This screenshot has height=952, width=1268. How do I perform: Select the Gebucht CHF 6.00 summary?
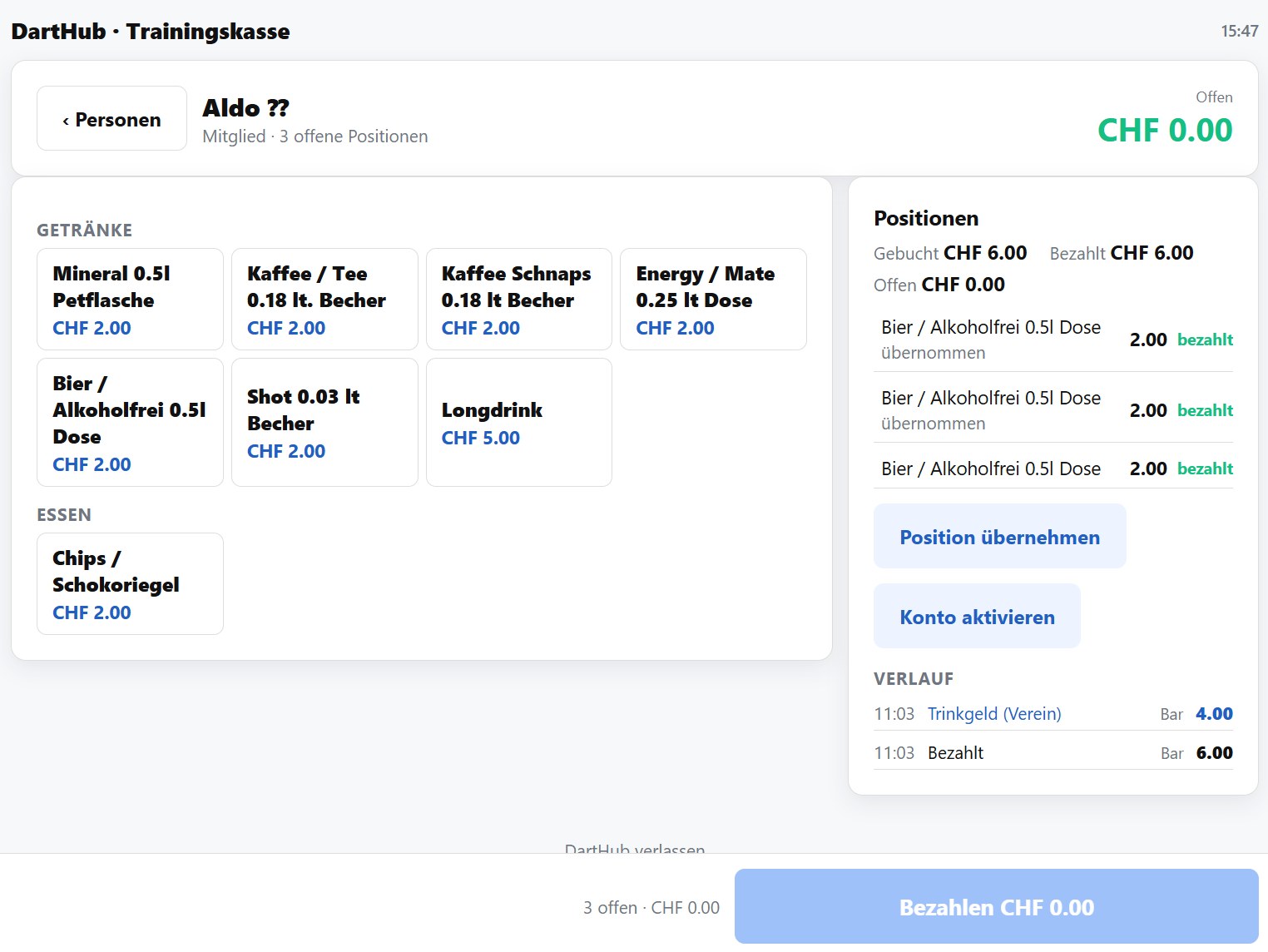950,253
